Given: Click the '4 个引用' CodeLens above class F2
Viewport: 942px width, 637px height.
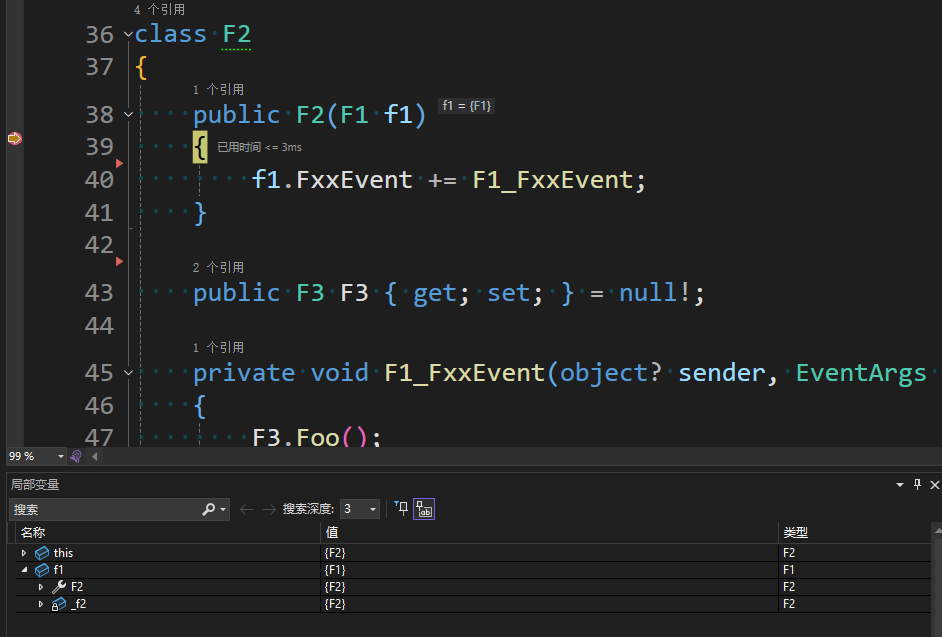Looking at the screenshot, I should [159, 10].
